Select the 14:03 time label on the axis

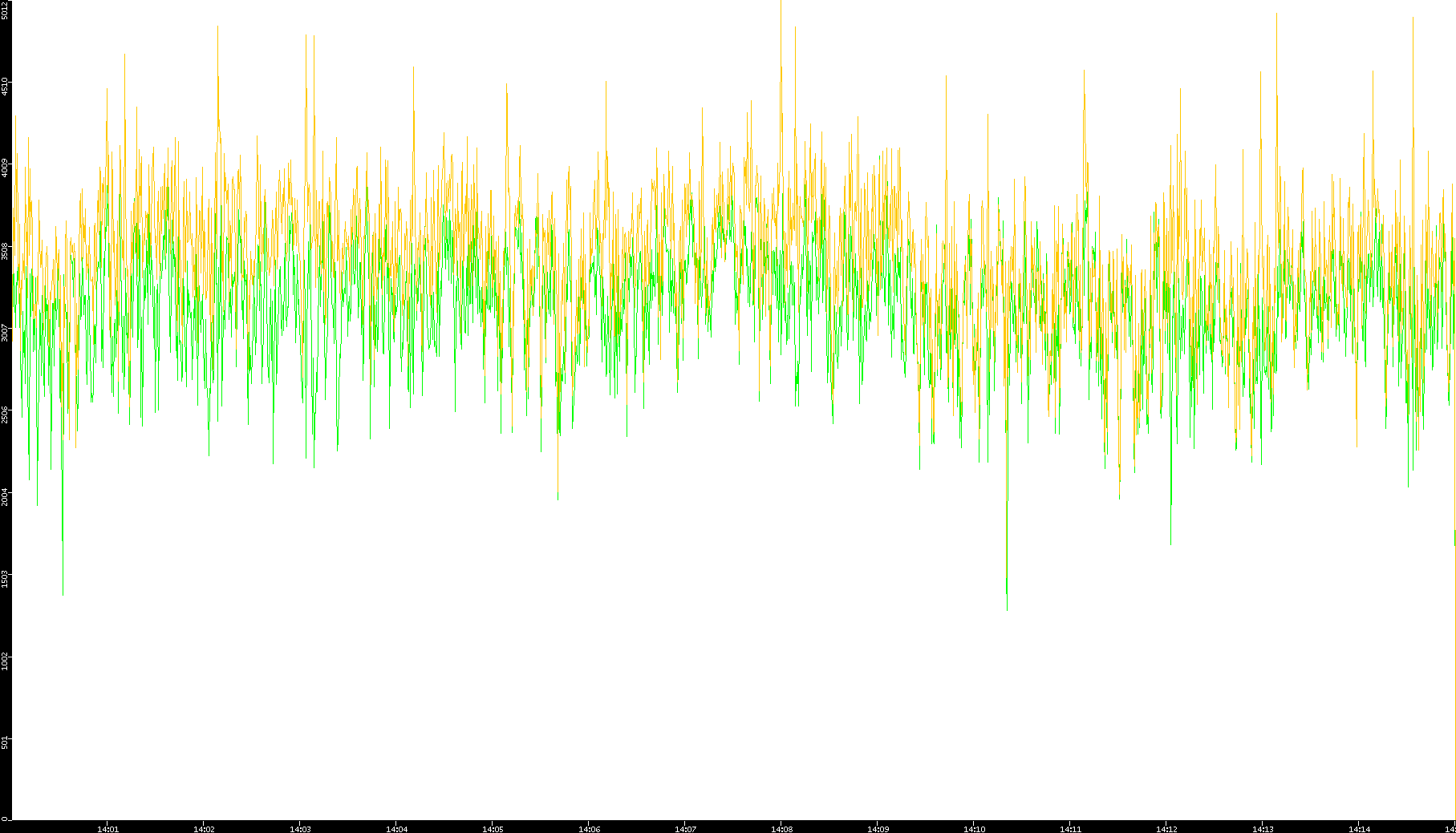pos(300,829)
